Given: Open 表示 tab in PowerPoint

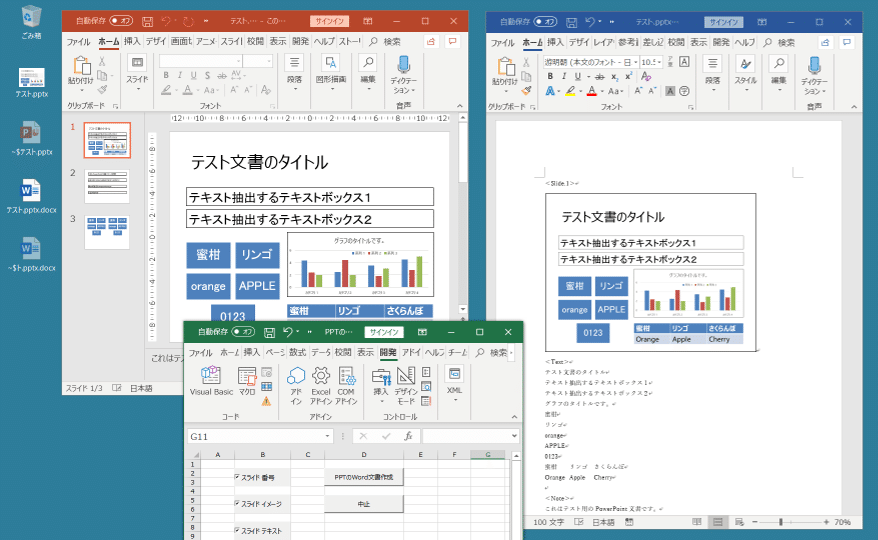Looking at the screenshot, I should click(277, 41).
